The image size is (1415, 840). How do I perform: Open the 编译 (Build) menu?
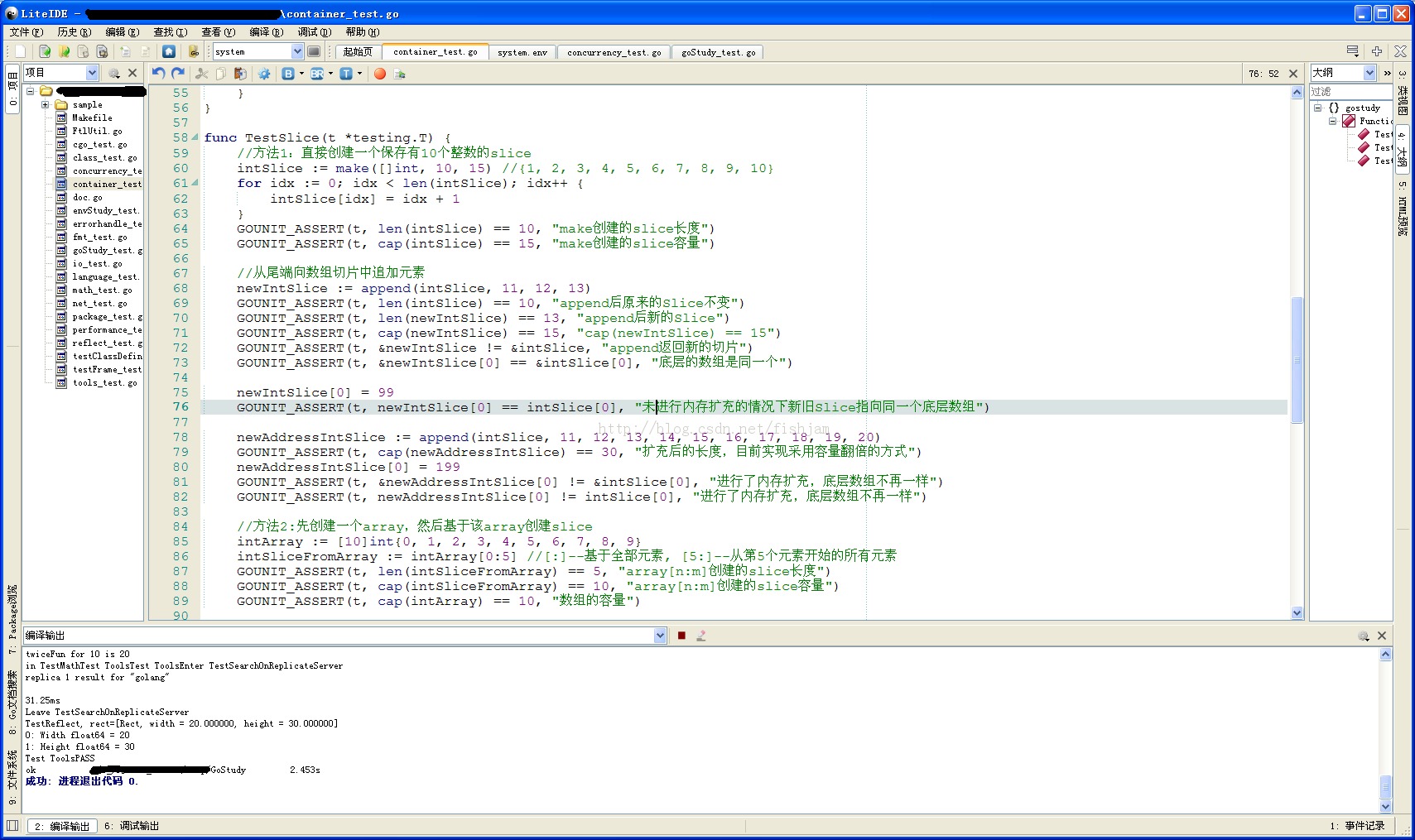266,32
